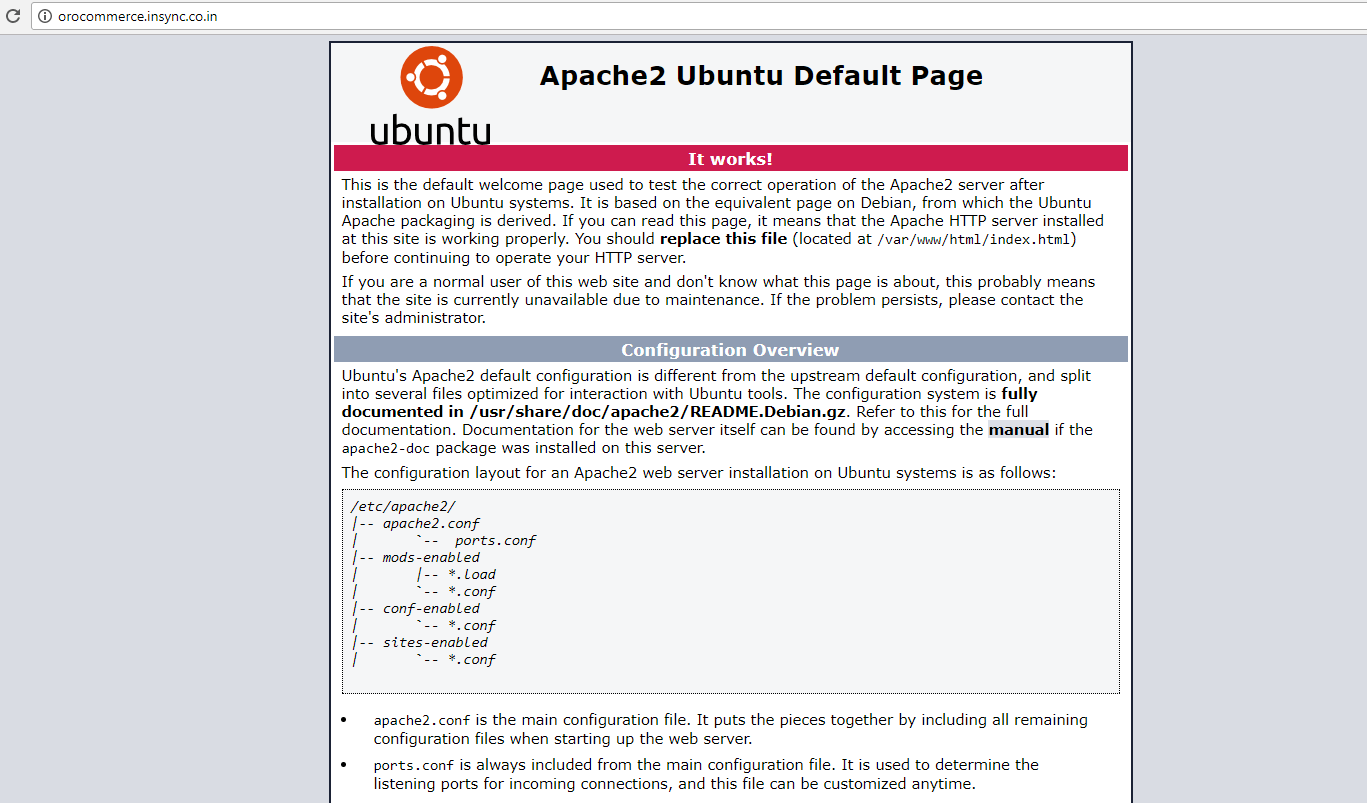Click apache2.conf in the first bullet
Image resolution: width=1367 pixels, height=803 pixels.
coord(422,720)
